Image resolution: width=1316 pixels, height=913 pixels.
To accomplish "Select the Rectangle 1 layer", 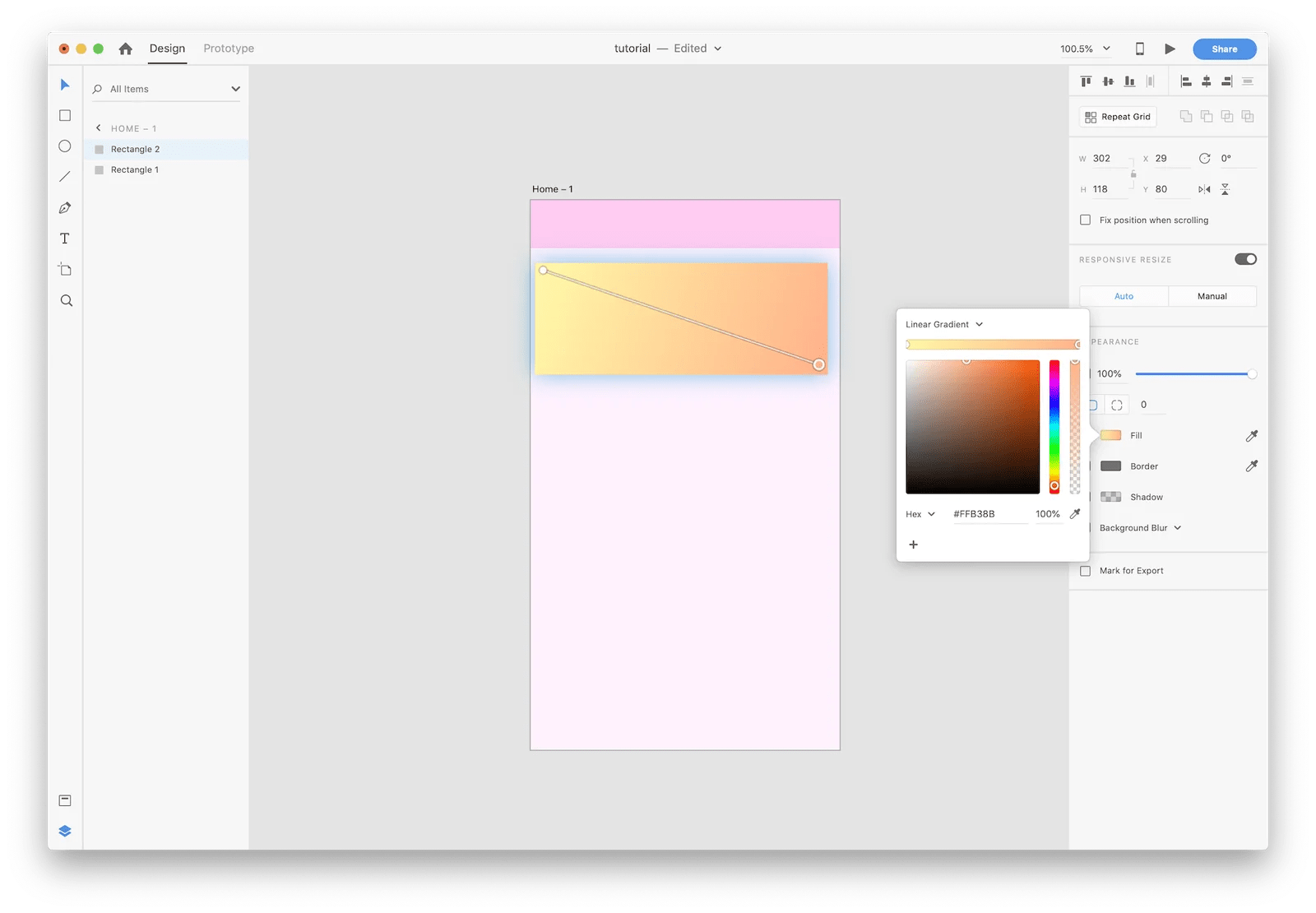I will click(166, 169).
